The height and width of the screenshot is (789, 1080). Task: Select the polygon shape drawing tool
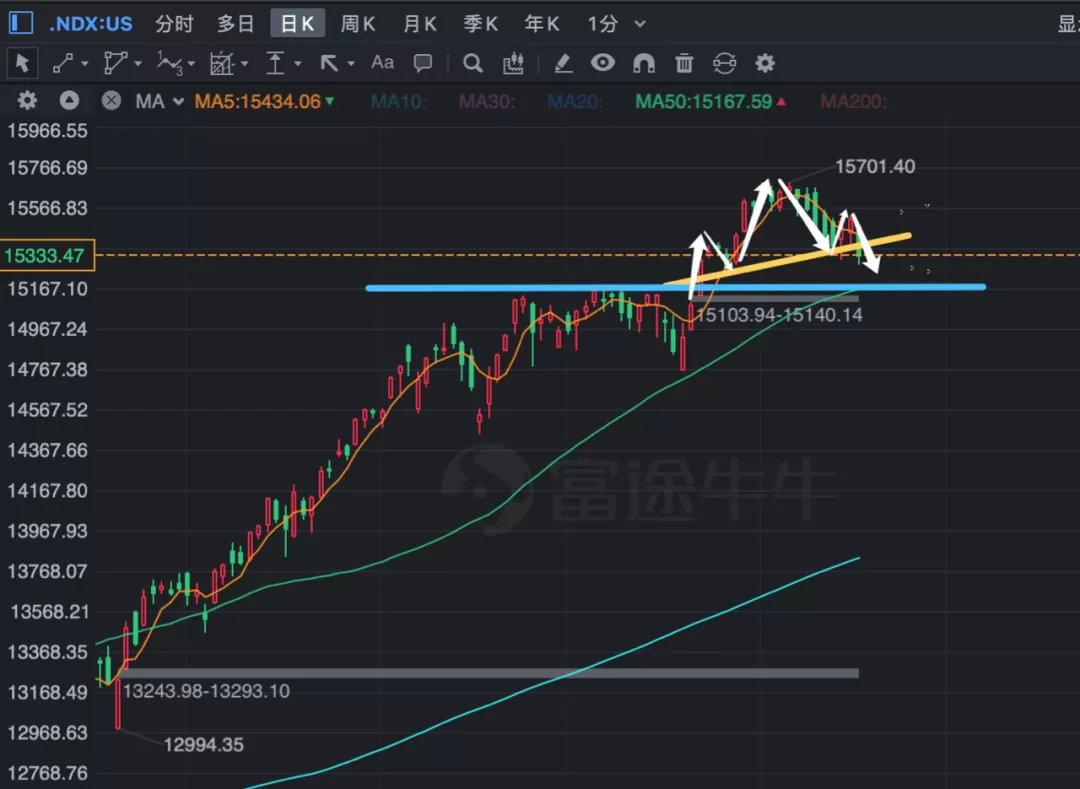pos(115,63)
